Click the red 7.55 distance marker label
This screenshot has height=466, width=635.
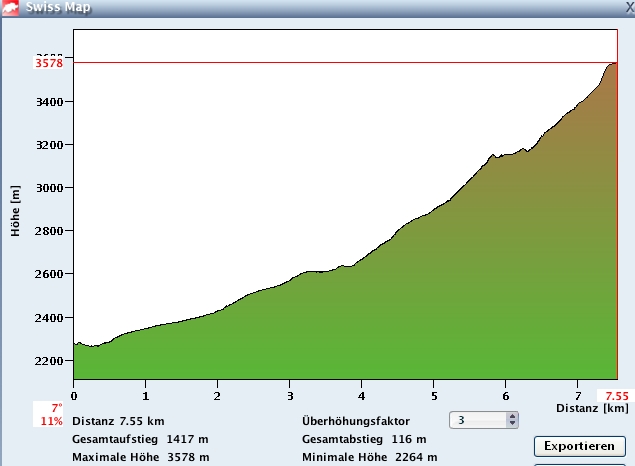pos(616,396)
